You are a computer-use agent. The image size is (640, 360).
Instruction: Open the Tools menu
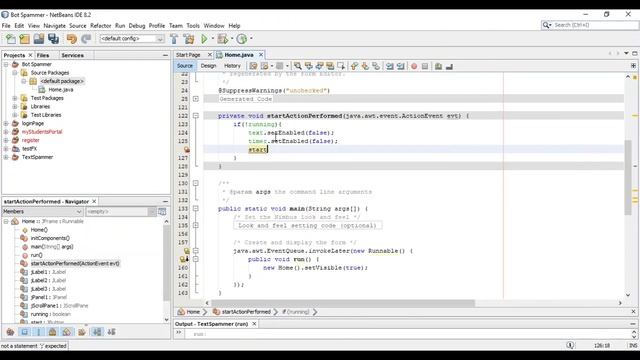[x=193, y=26]
